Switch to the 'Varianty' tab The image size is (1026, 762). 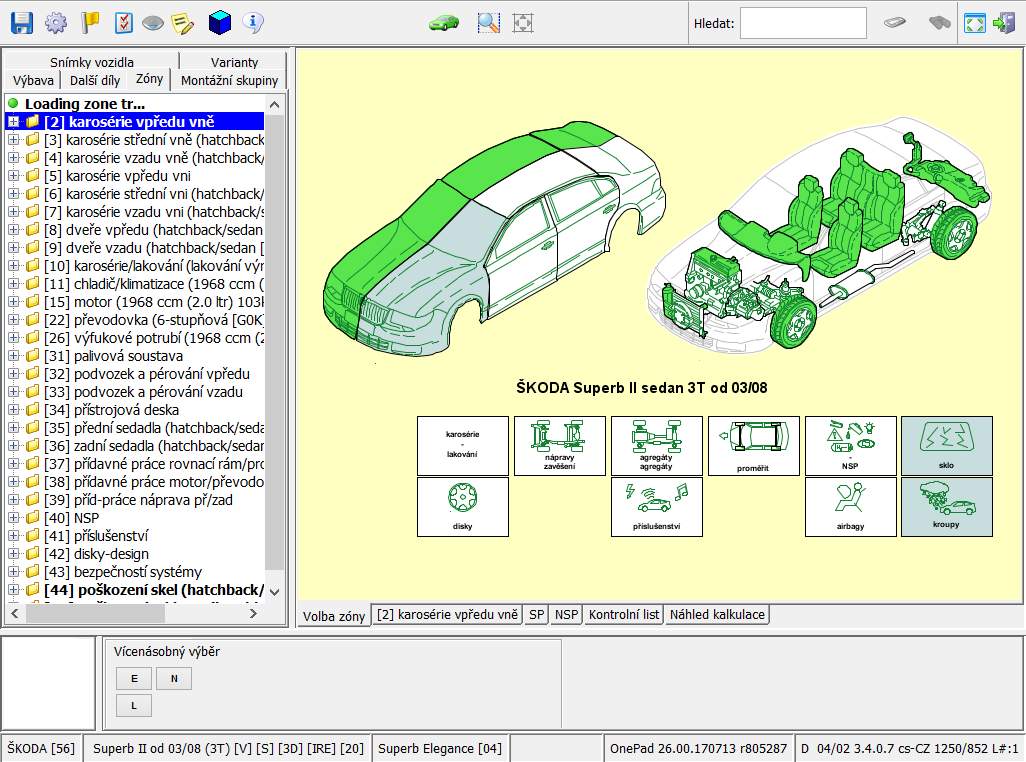(234, 61)
